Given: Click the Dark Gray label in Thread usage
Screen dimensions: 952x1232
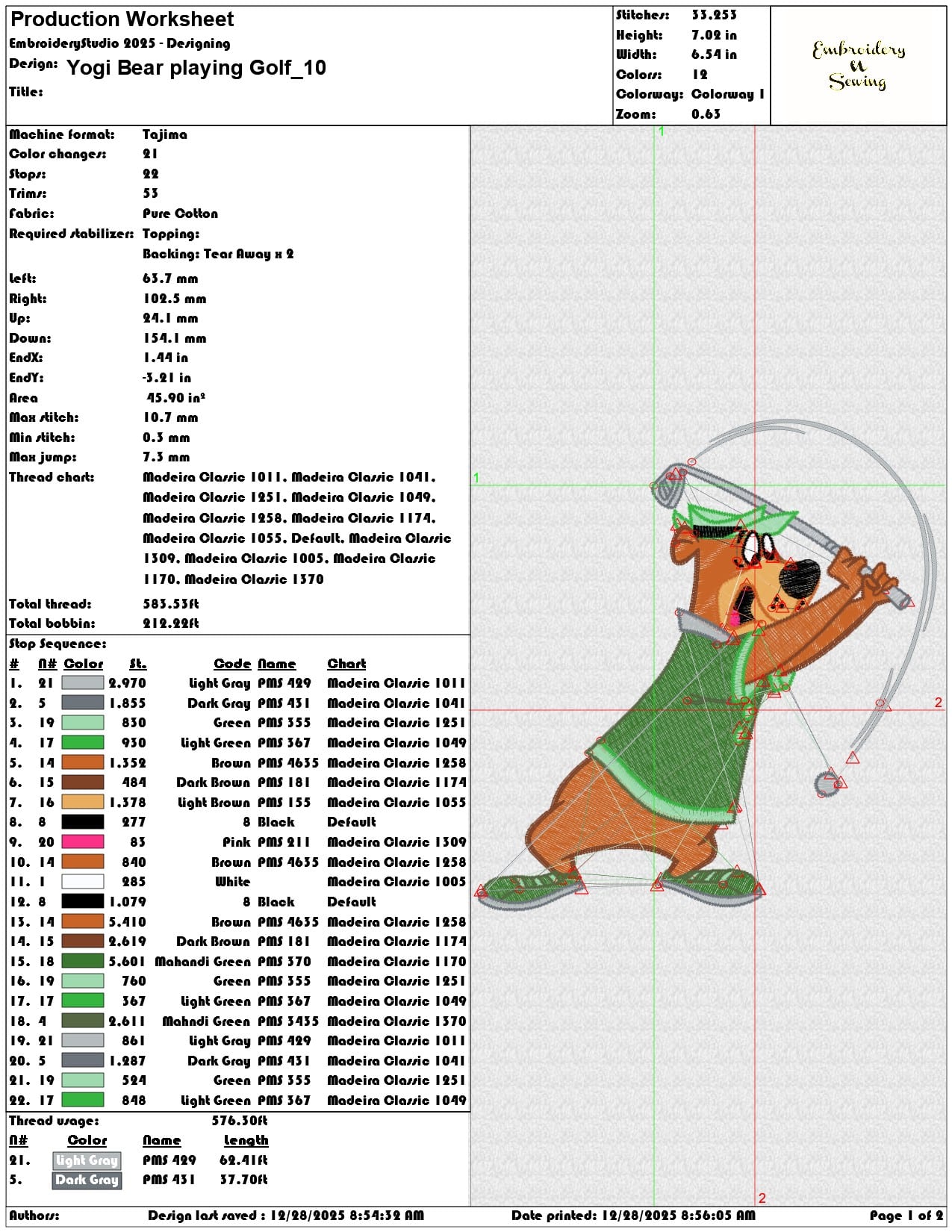Looking at the screenshot, I should [x=87, y=1180].
